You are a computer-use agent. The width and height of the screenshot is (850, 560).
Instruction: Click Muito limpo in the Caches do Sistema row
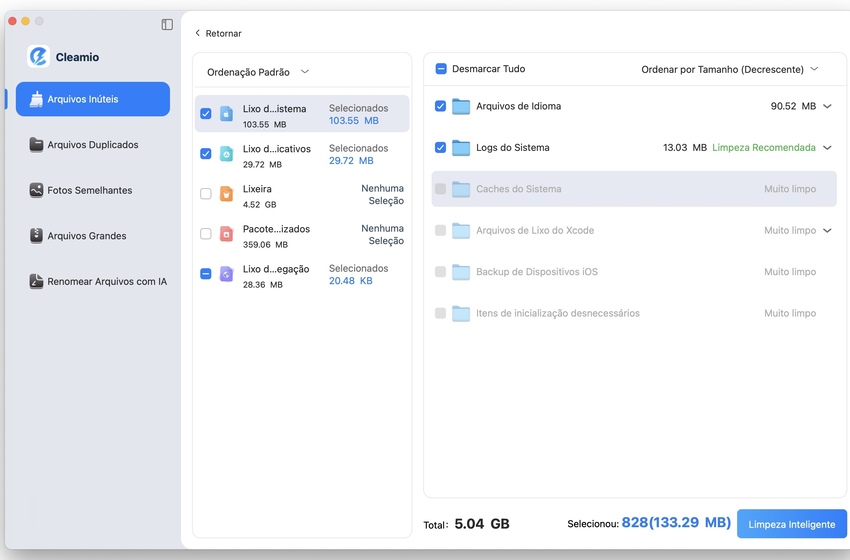pyautogui.click(x=790, y=189)
